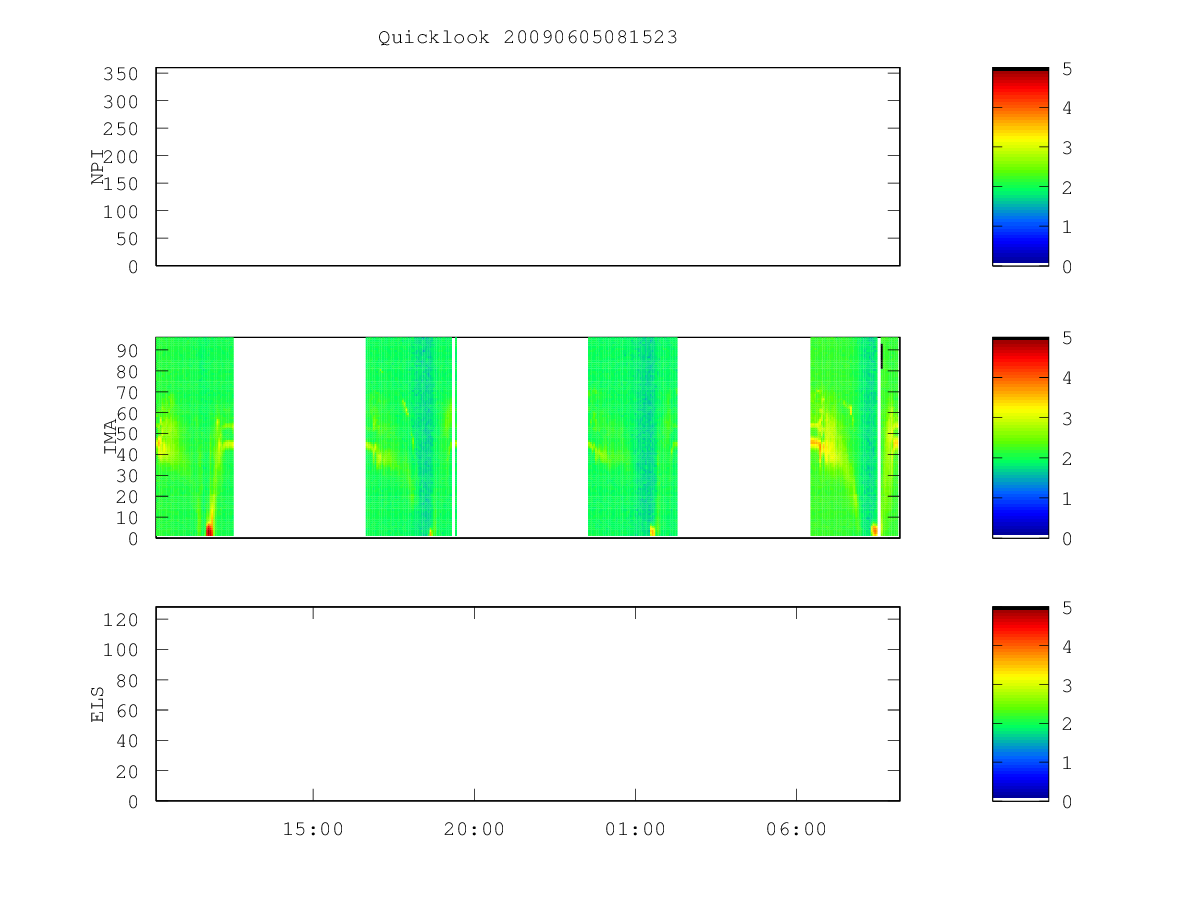Select the IMA vertical axis label

[112, 438]
